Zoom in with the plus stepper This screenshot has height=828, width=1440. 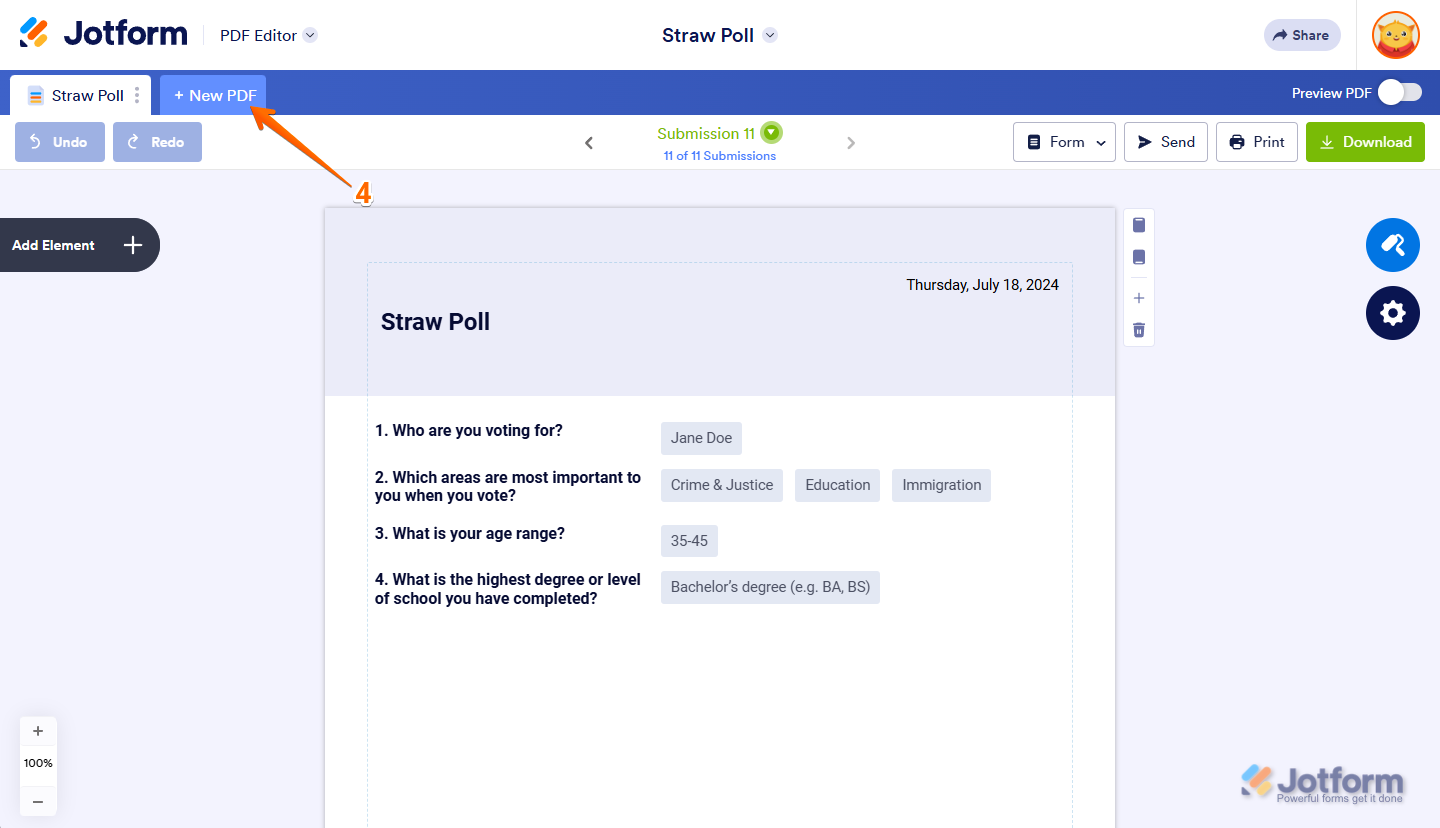38,731
